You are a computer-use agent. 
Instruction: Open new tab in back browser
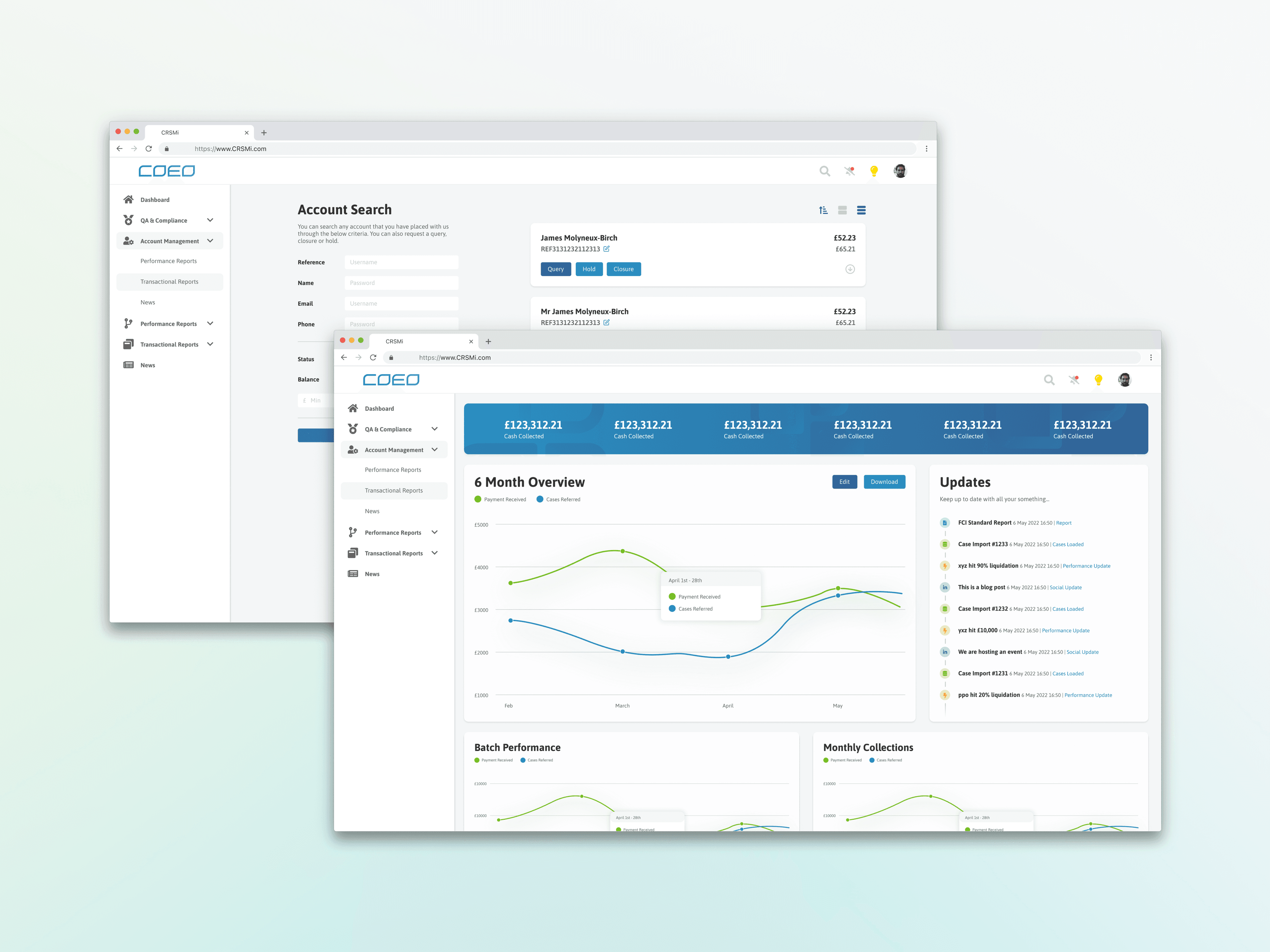pos(264,133)
